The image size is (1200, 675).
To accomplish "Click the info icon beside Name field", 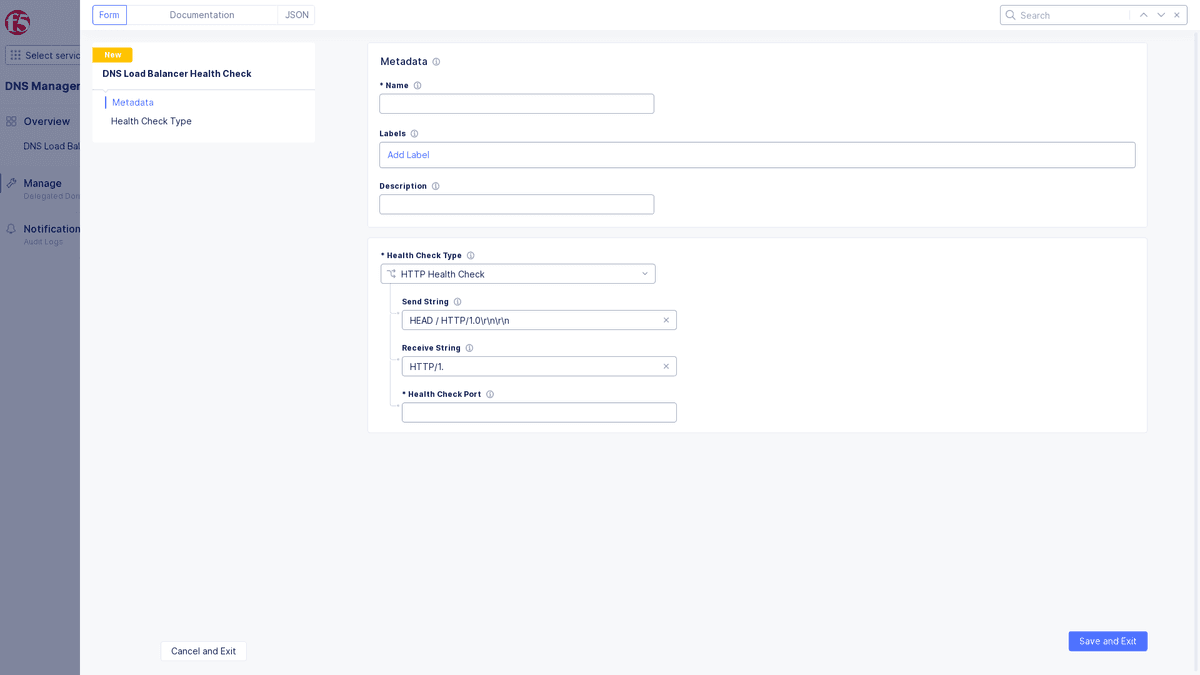I will pyautogui.click(x=419, y=86).
